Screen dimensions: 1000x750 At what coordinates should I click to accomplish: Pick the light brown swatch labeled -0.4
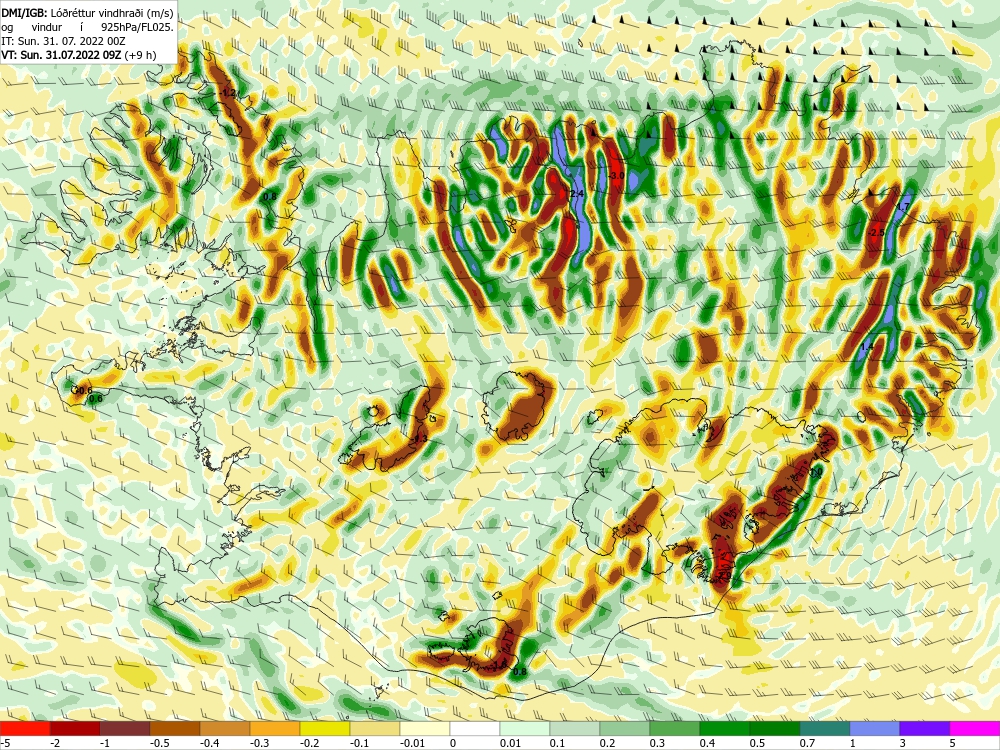pos(225,728)
